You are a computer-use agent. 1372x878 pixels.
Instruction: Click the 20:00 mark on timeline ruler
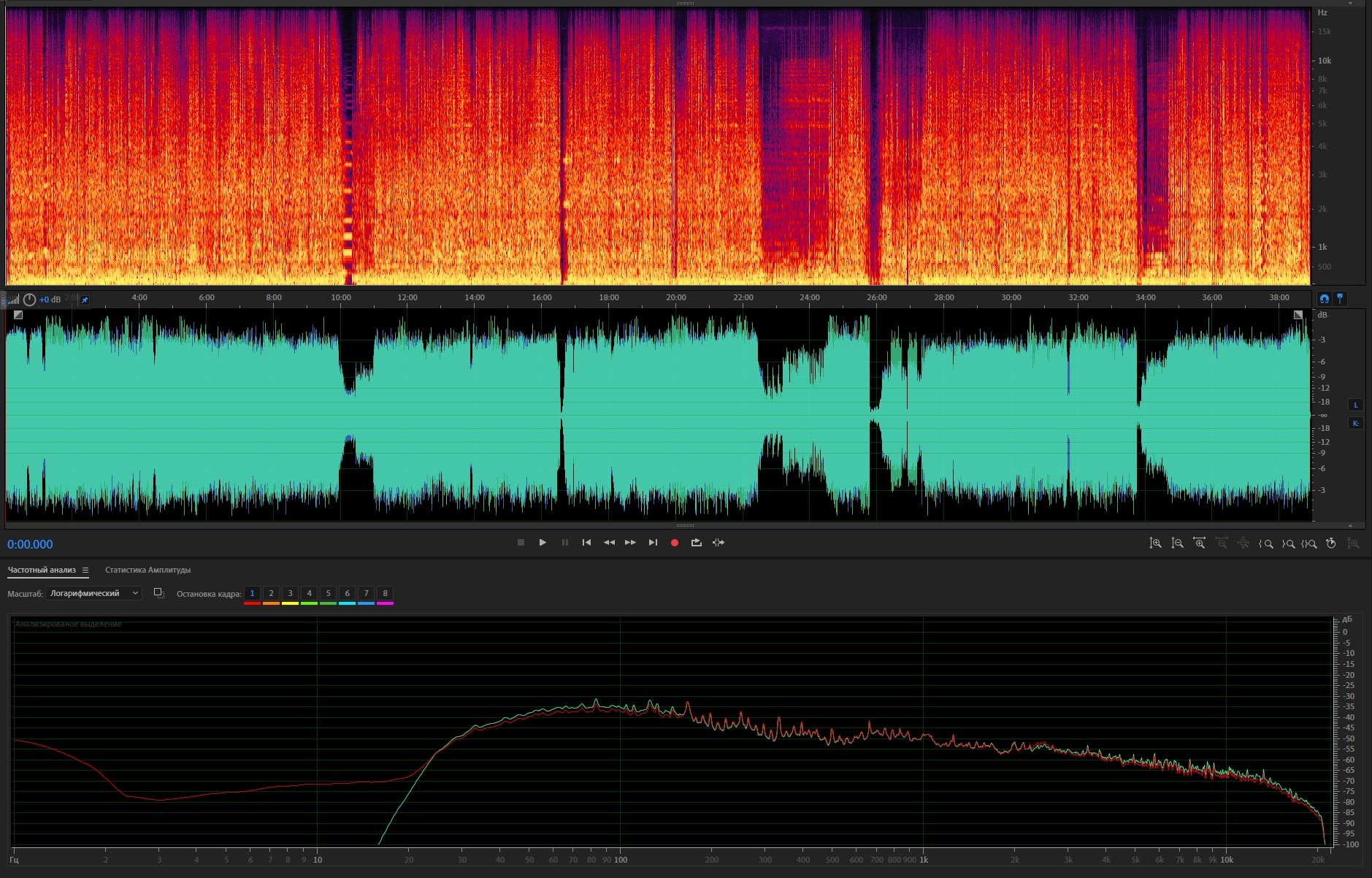coord(675,298)
